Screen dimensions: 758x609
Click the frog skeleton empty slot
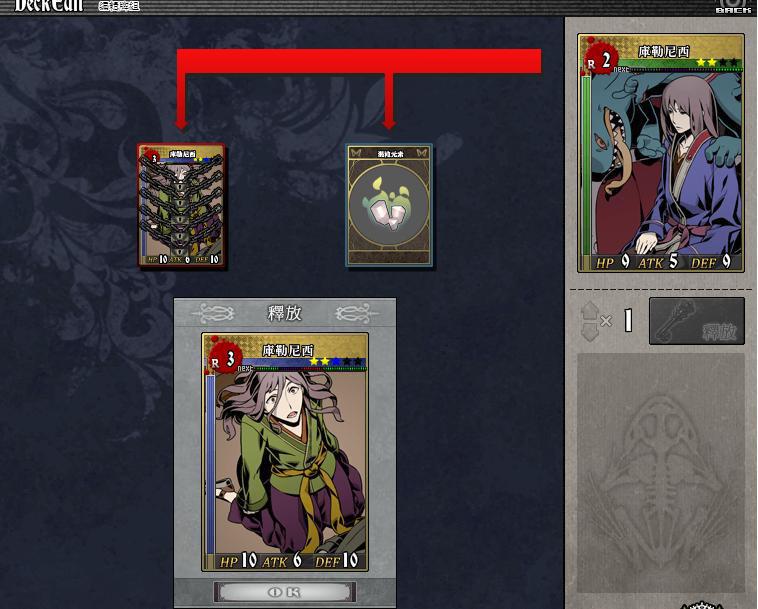pyautogui.click(x=661, y=473)
